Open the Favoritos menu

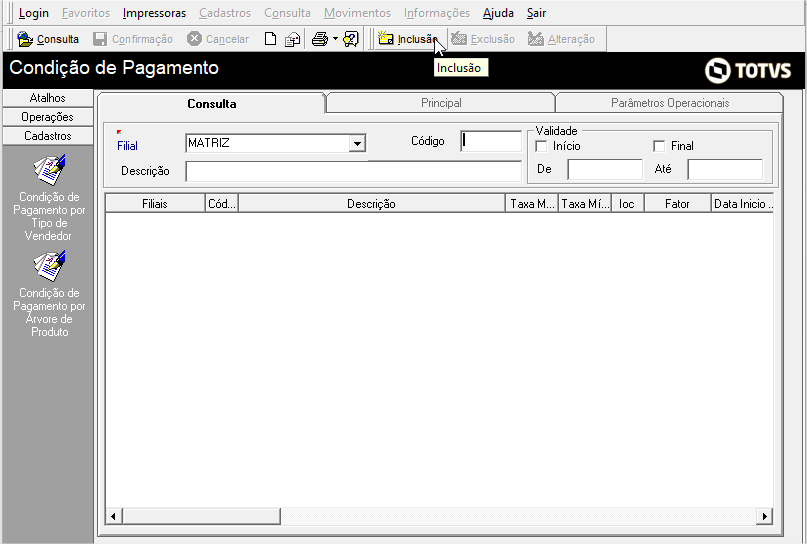(x=86, y=13)
